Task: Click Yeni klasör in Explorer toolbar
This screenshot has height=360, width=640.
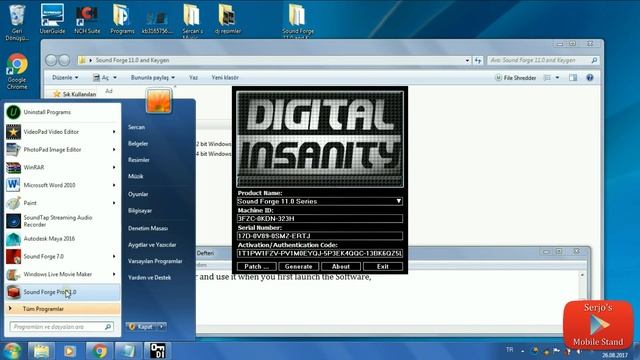Action: coord(225,78)
